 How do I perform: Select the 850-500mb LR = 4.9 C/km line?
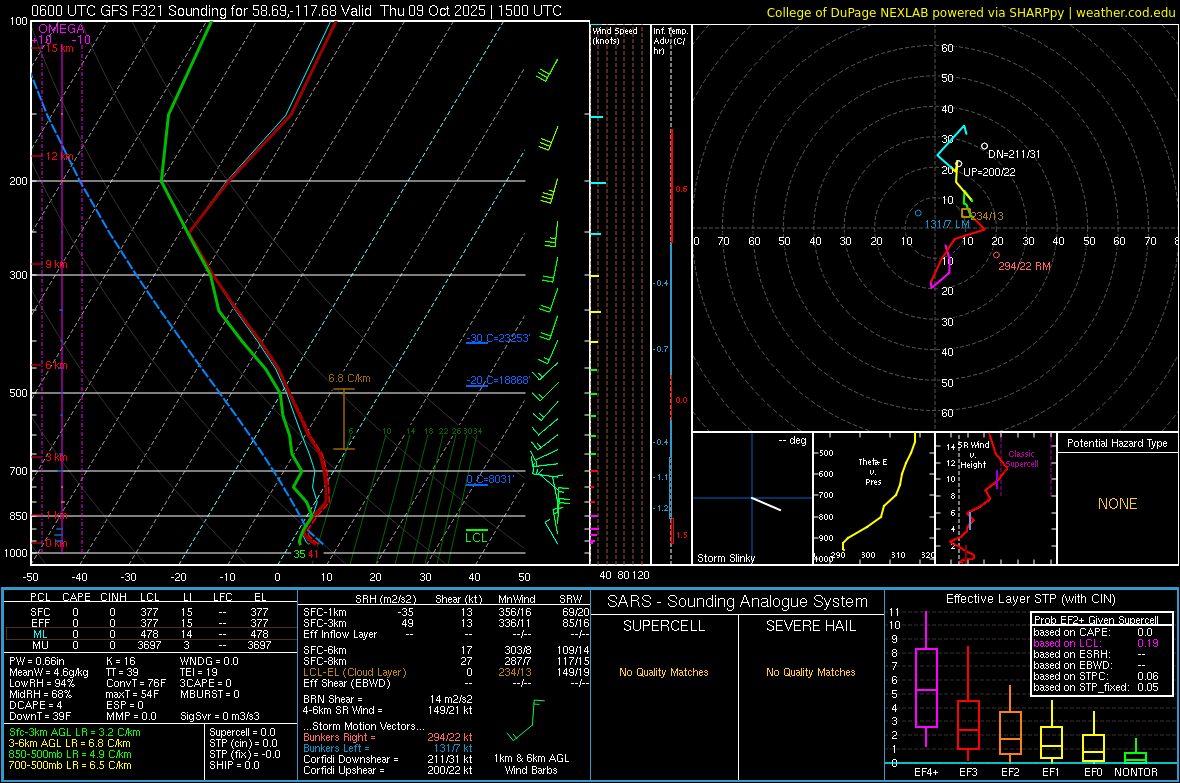[70, 754]
